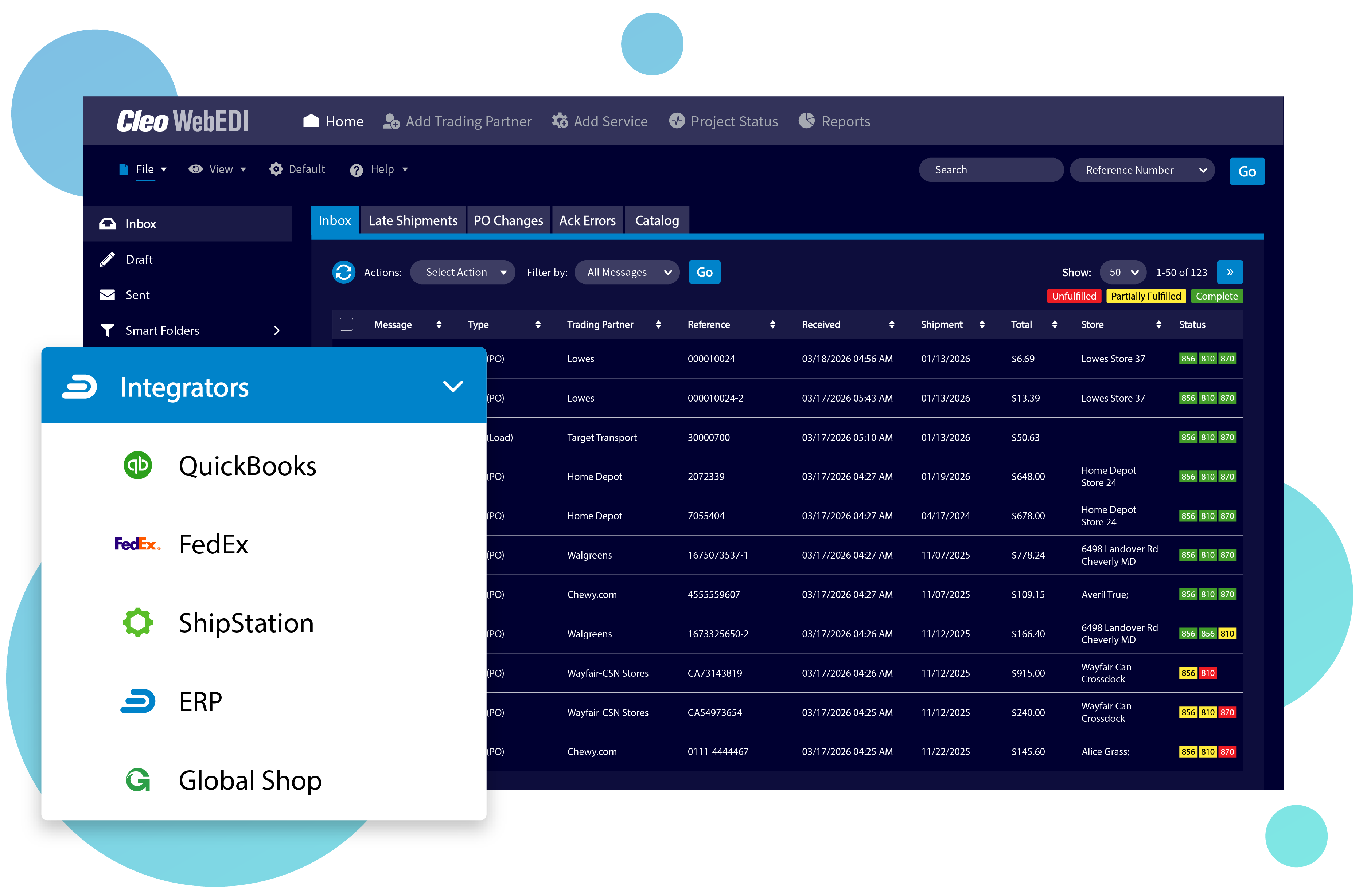The height and width of the screenshot is (896, 1367).
Task: Click the Project Status pulse icon
Action: [677, 121]
